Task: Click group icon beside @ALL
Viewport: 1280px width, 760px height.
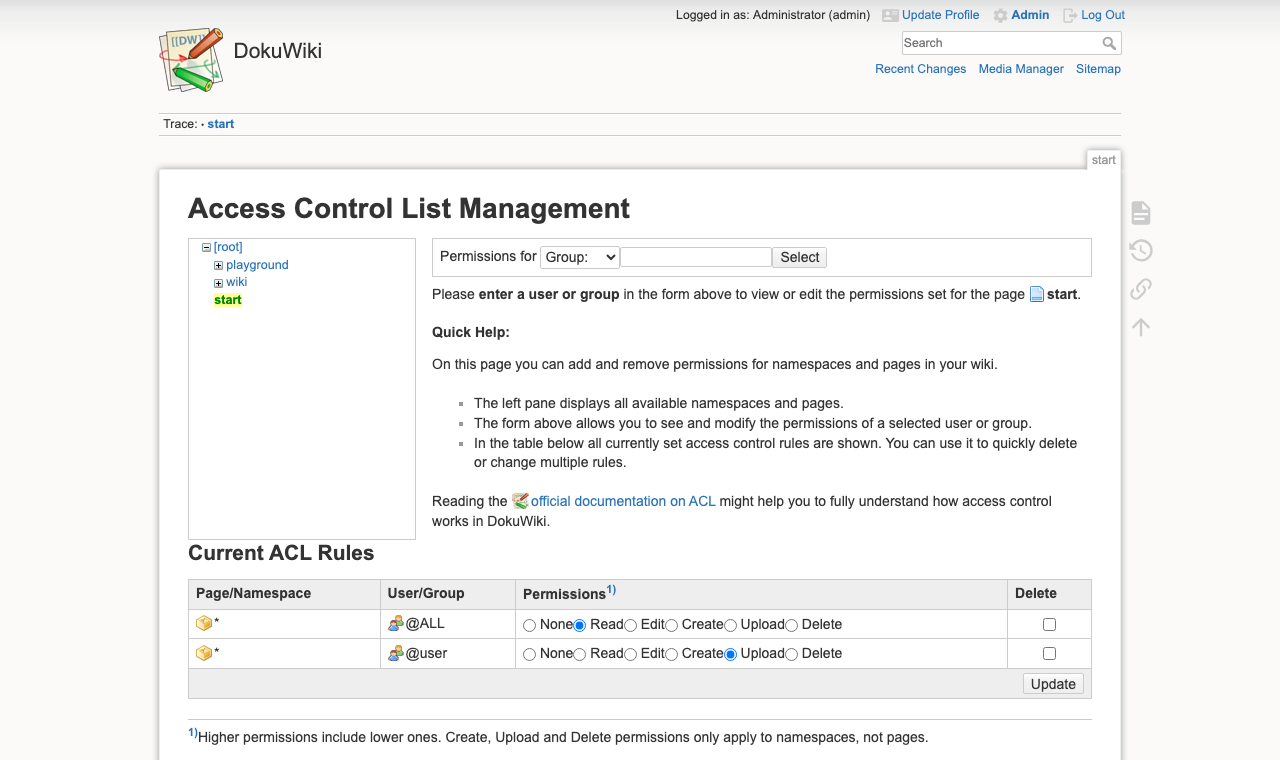Action: (396, 623)
